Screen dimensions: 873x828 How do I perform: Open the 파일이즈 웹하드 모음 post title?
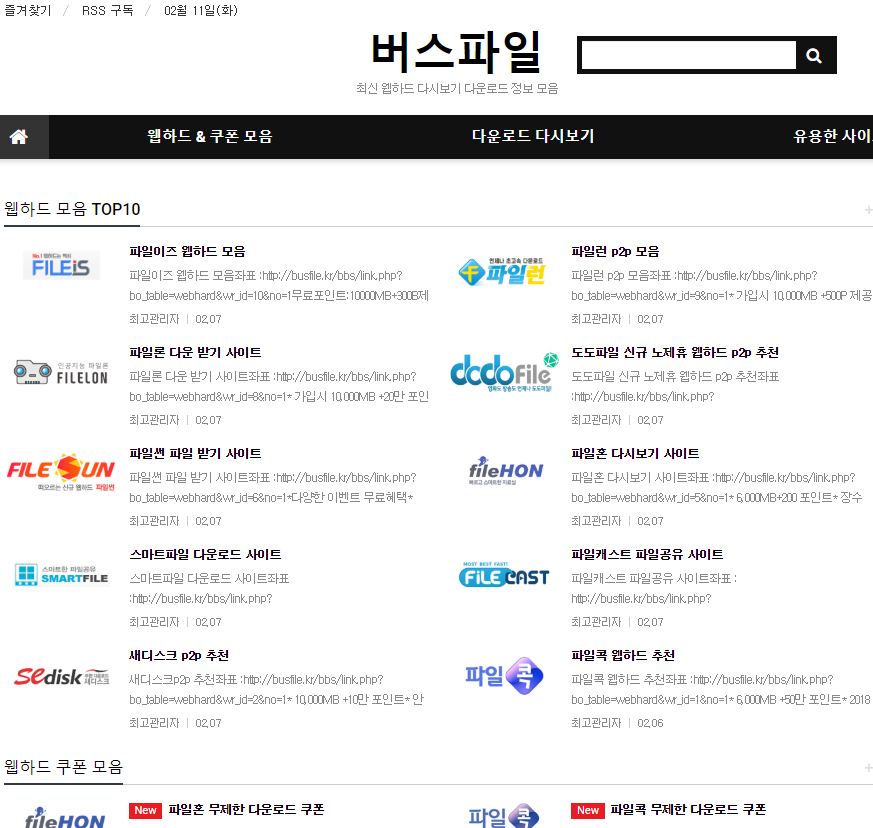[x=187, y=252]
